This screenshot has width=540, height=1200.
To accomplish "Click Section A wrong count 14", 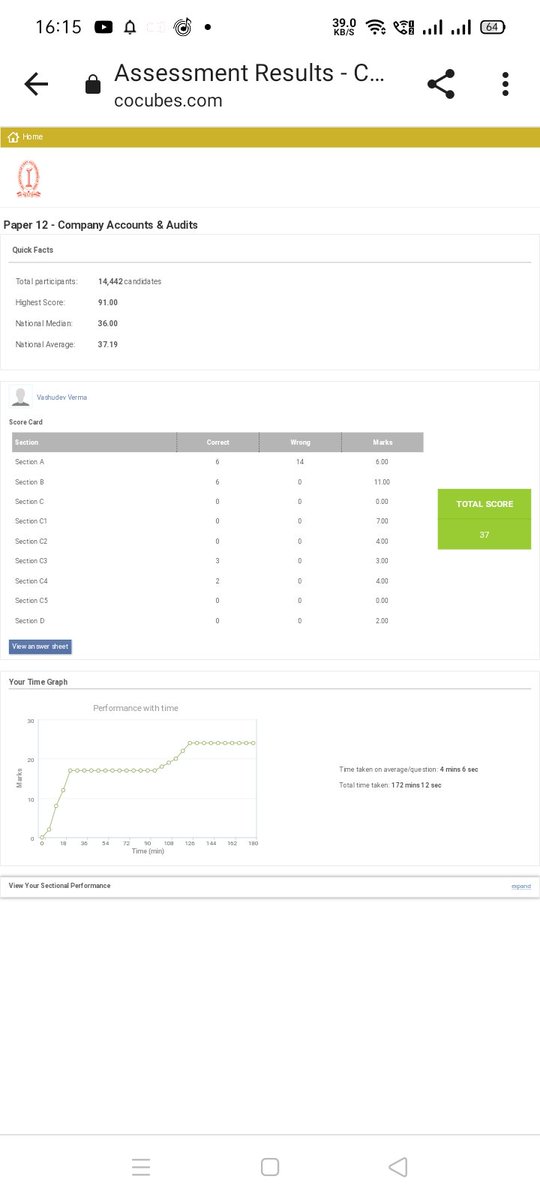I will (x=300, y=462).
